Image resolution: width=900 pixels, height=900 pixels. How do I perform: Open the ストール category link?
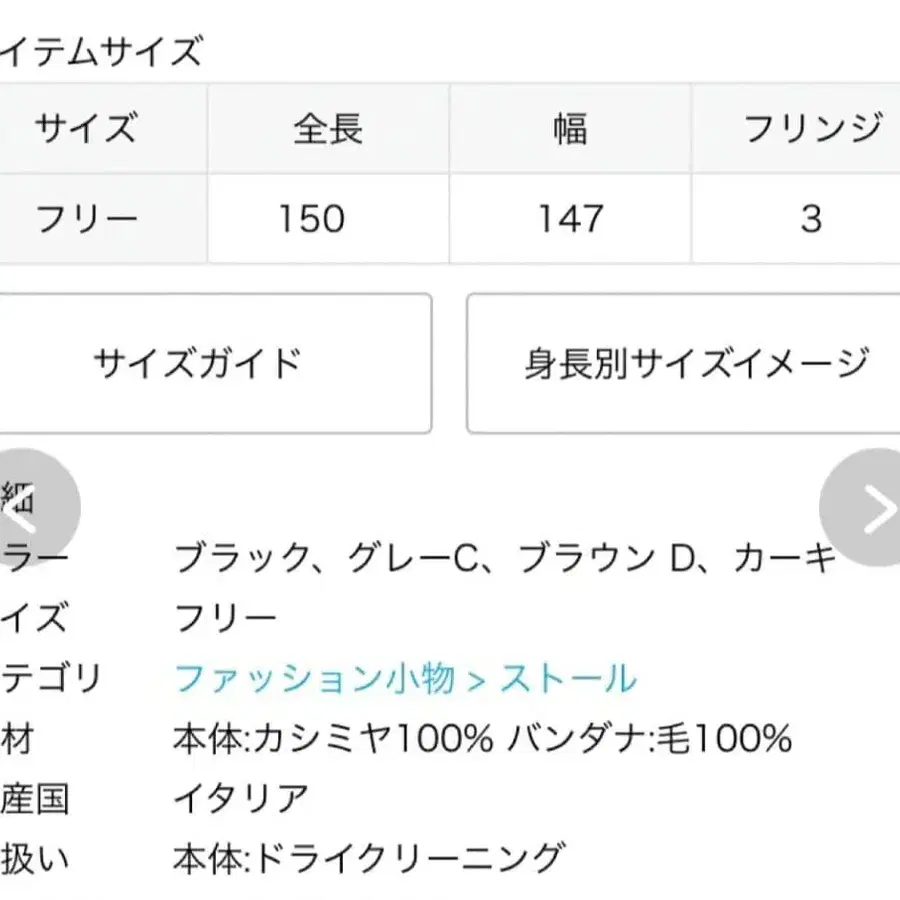pyautogui.click(x=570, y=677)
